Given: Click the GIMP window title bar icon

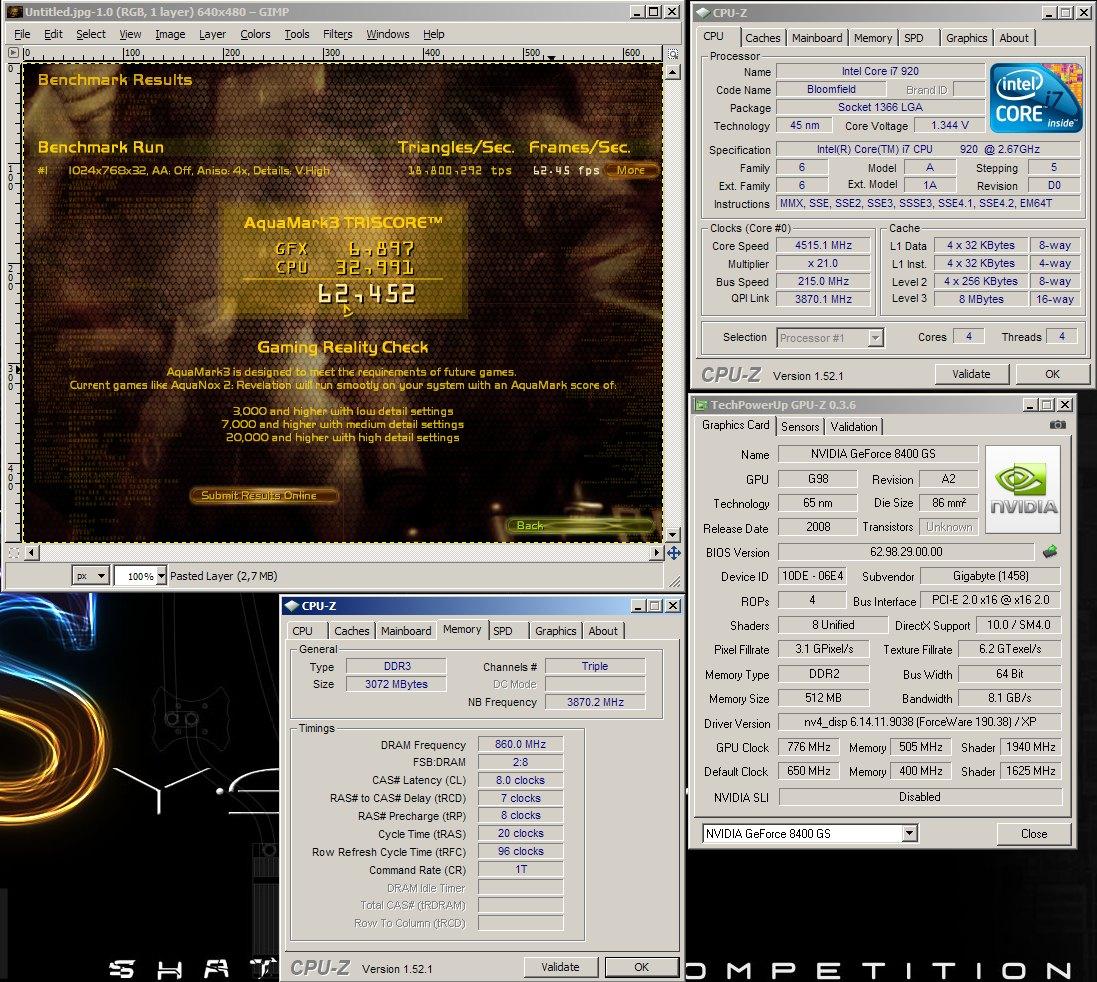Looking at the screenshot, I should pyautogui.click(x=14, y=11).
